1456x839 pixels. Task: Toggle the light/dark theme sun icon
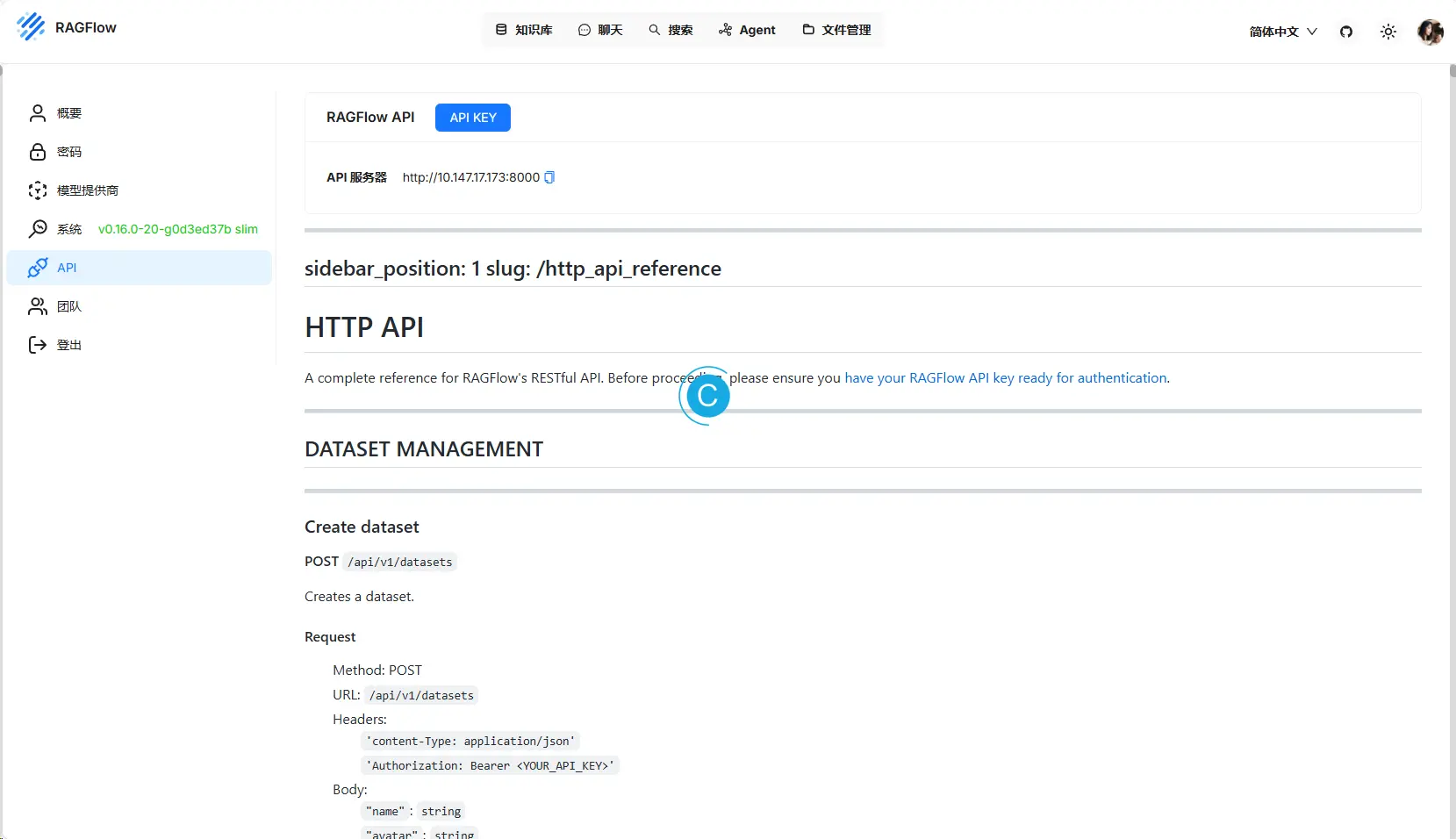pyautogui.click(x=1388, y=32)
